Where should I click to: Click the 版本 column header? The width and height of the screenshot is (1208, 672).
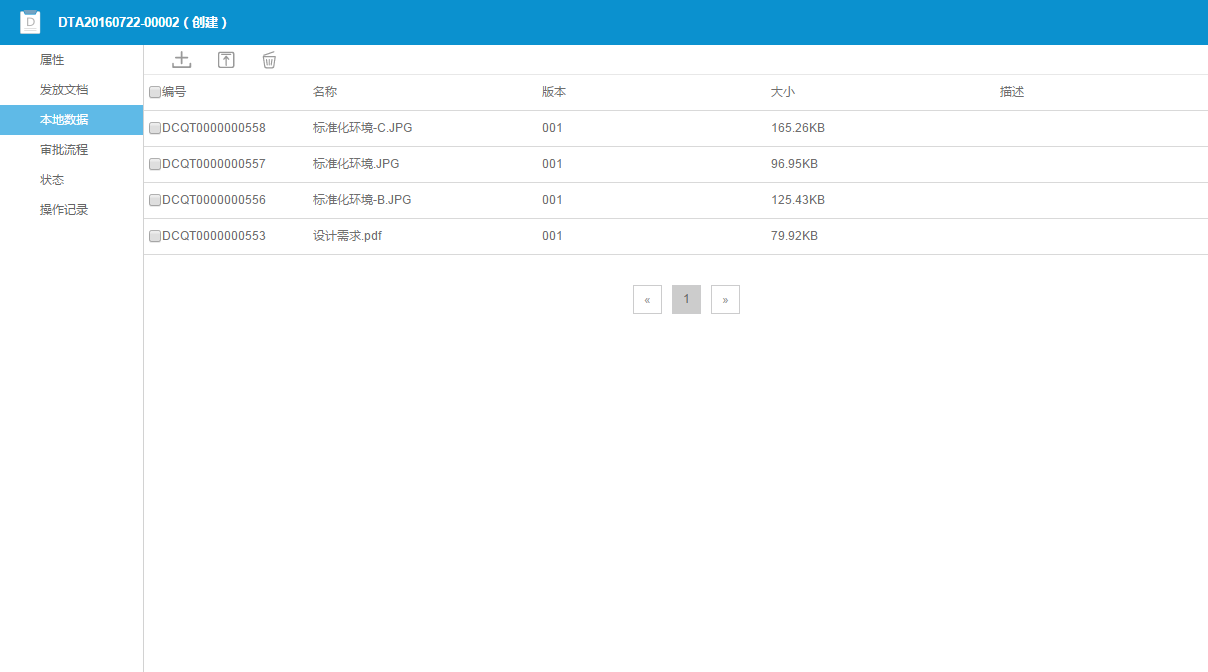tap(554, 92)
